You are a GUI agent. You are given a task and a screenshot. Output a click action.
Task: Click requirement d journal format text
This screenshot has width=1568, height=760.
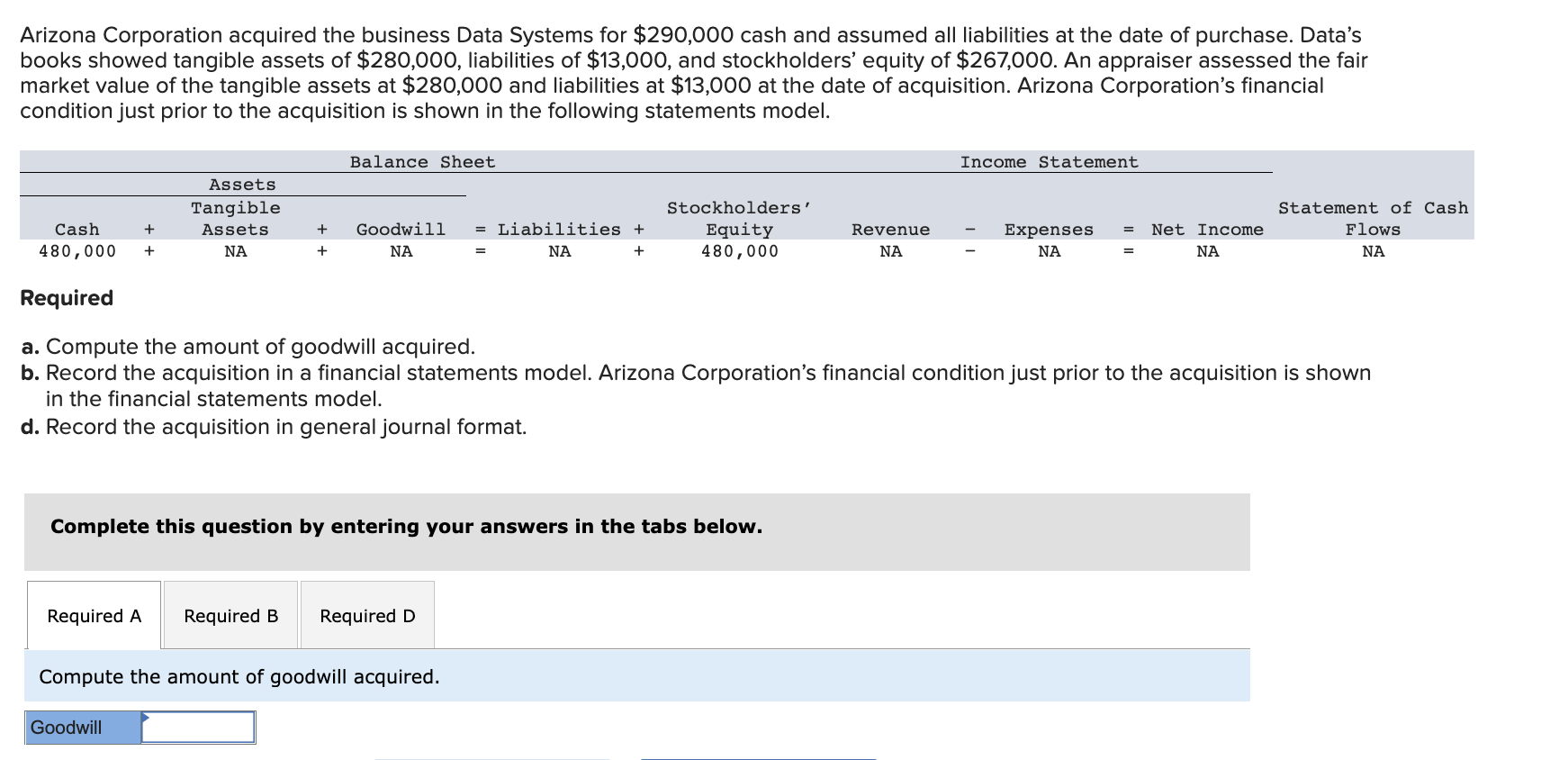[x=274, y=427]
